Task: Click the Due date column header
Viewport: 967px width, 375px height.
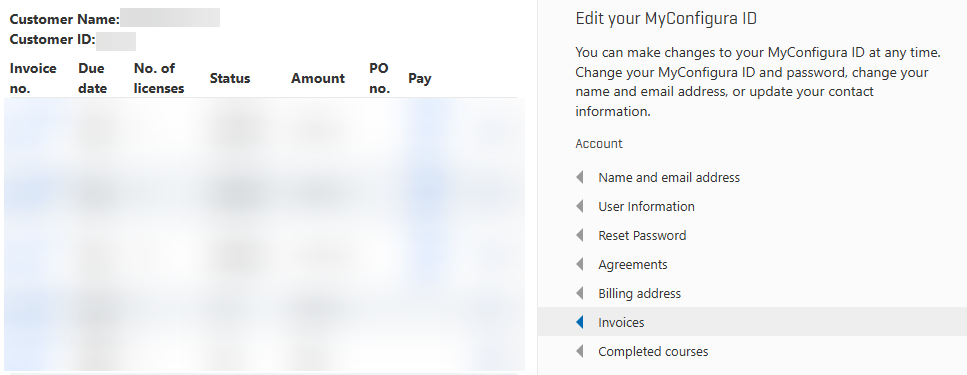Action: click(x=93, y=78)
